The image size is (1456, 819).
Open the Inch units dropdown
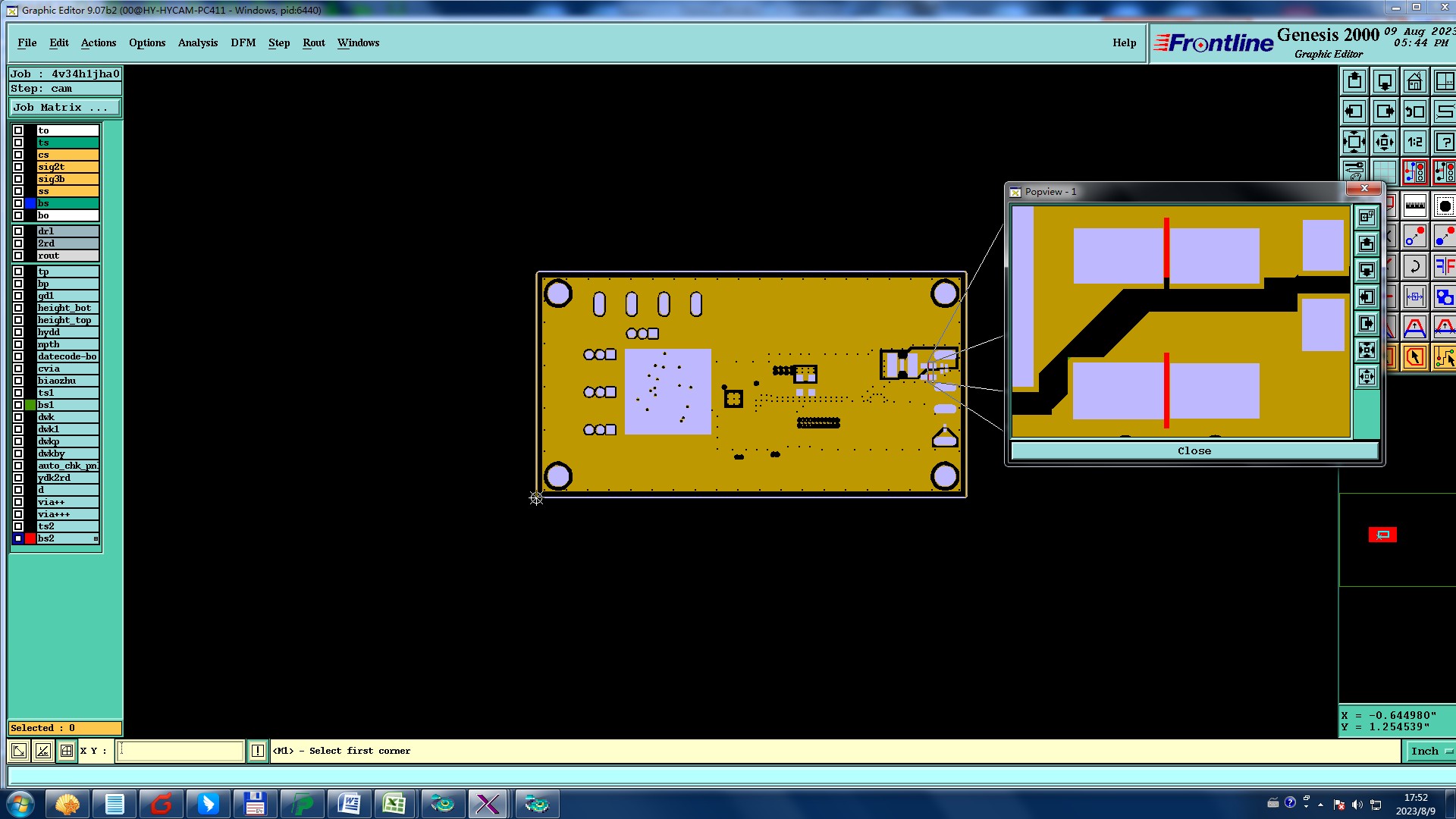coord(1430,751)
